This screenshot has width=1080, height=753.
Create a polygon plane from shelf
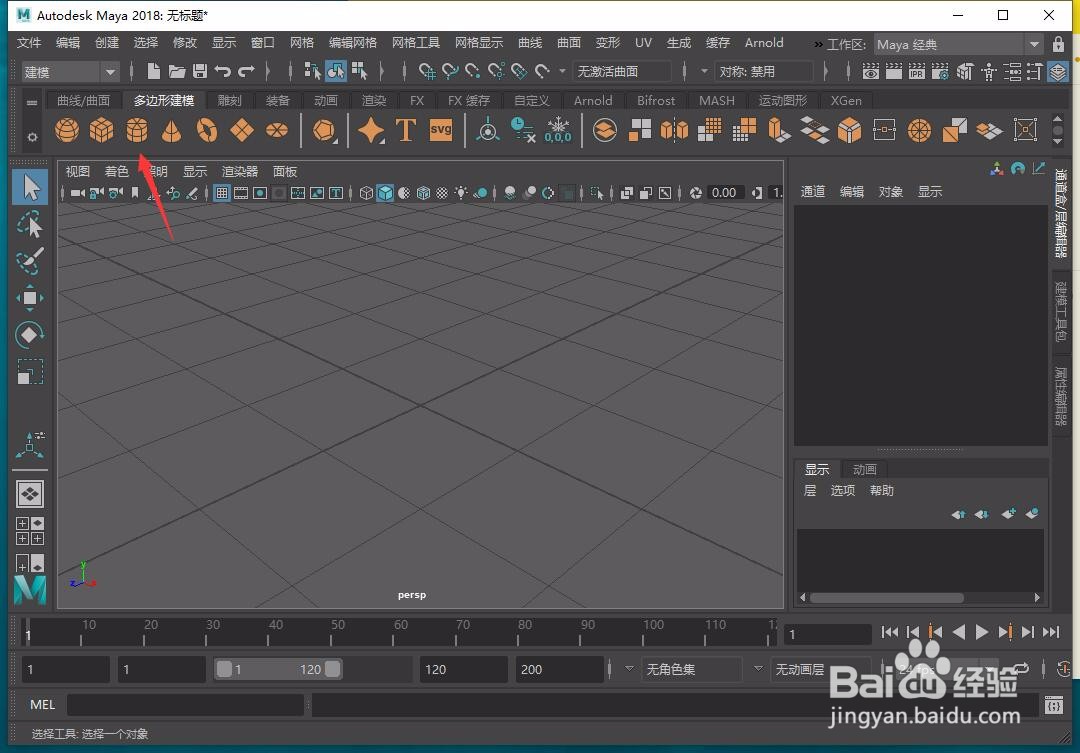tap(242, 130)
